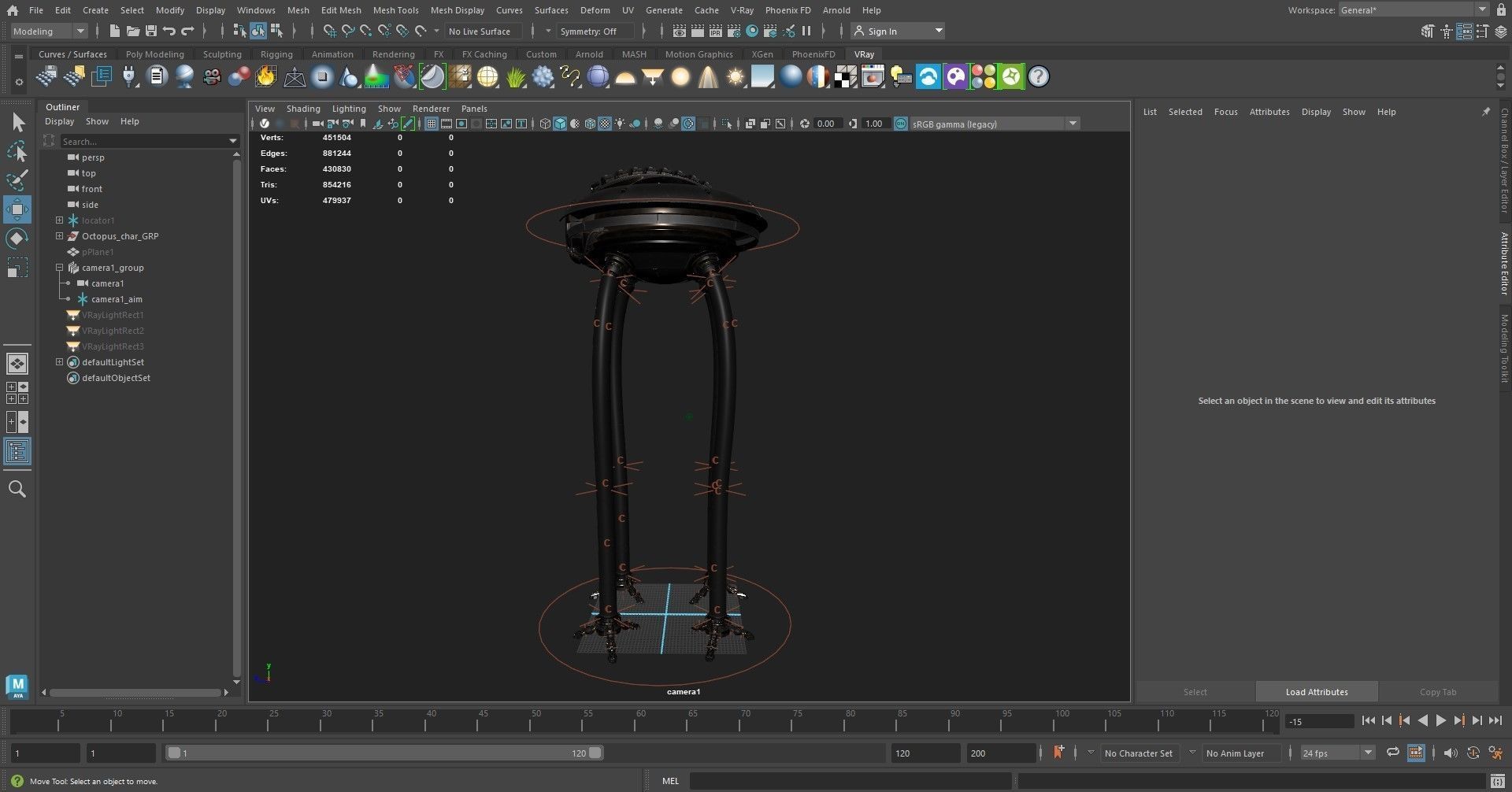Image resolution: width=1512 pixels, height=792 pixels.
Task: Click the V-Ray sun light icon
Action: tap(736, 76)
